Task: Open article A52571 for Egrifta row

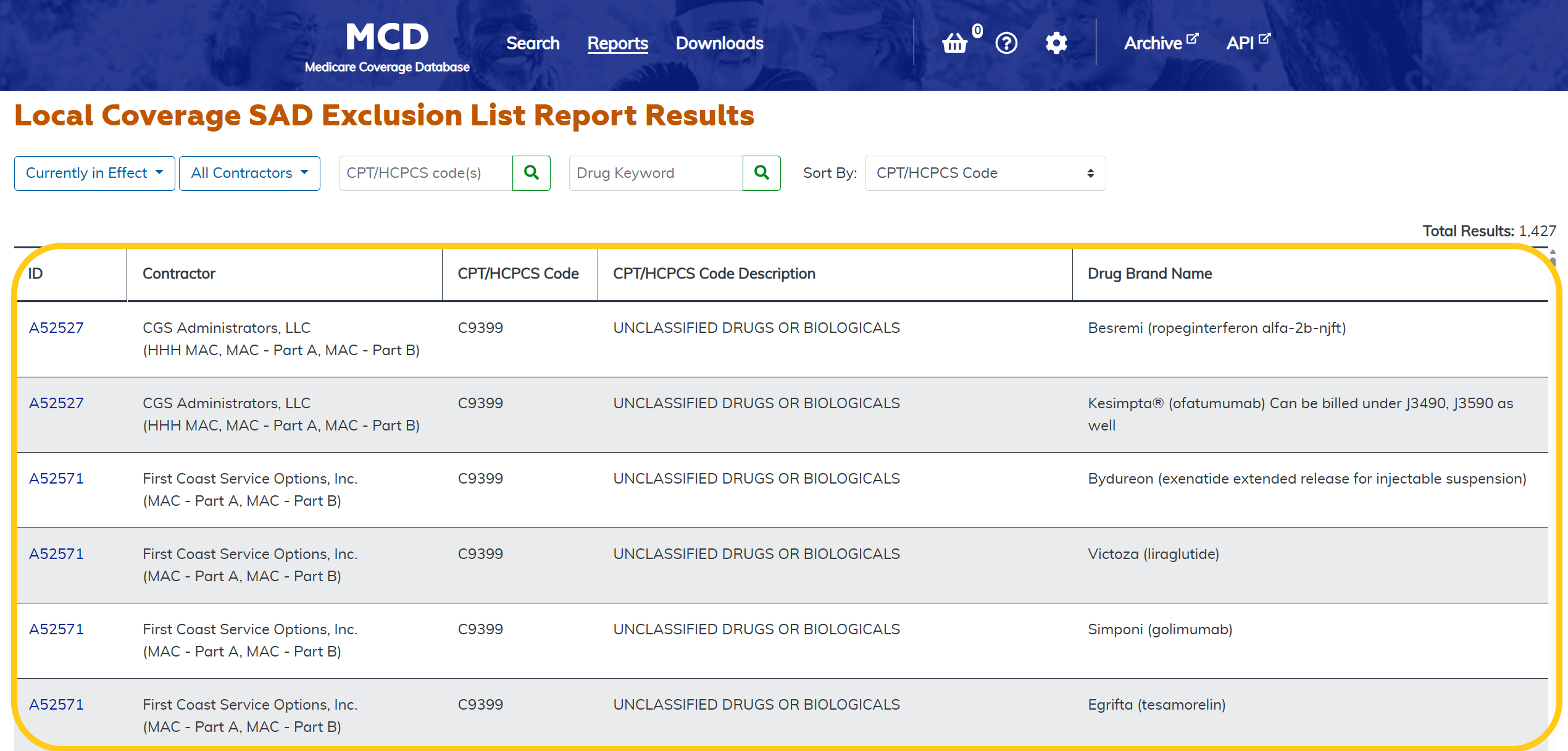Action: (56, 705)
